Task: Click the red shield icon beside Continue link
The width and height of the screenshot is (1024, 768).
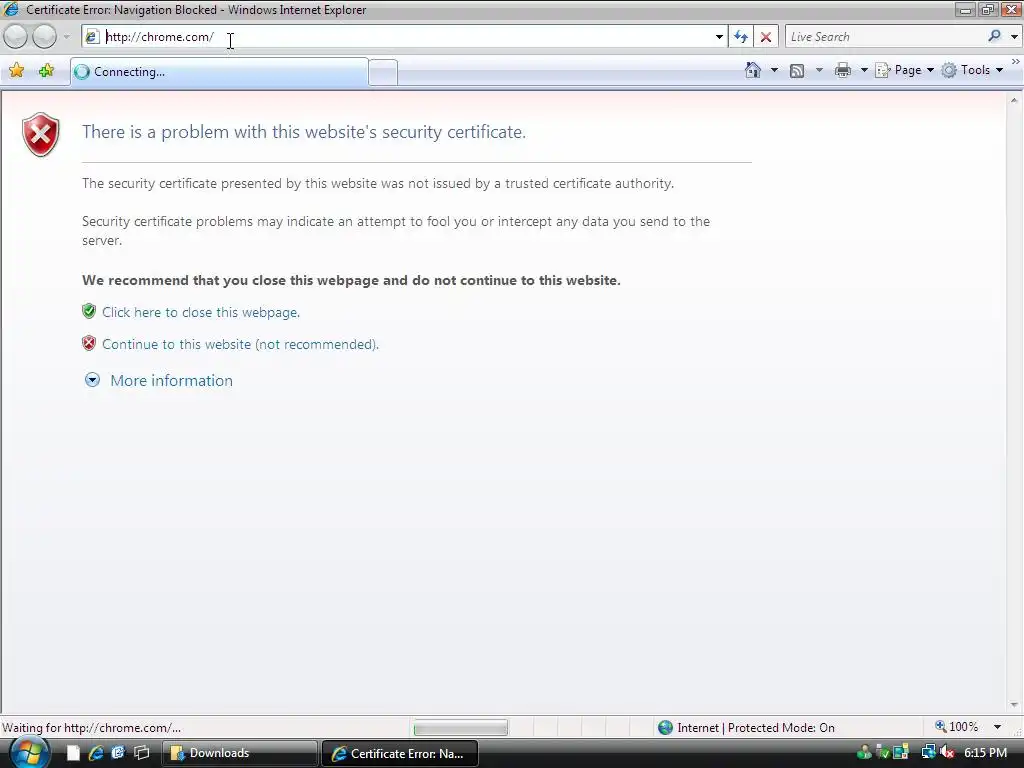Action: tap(89, 343)
